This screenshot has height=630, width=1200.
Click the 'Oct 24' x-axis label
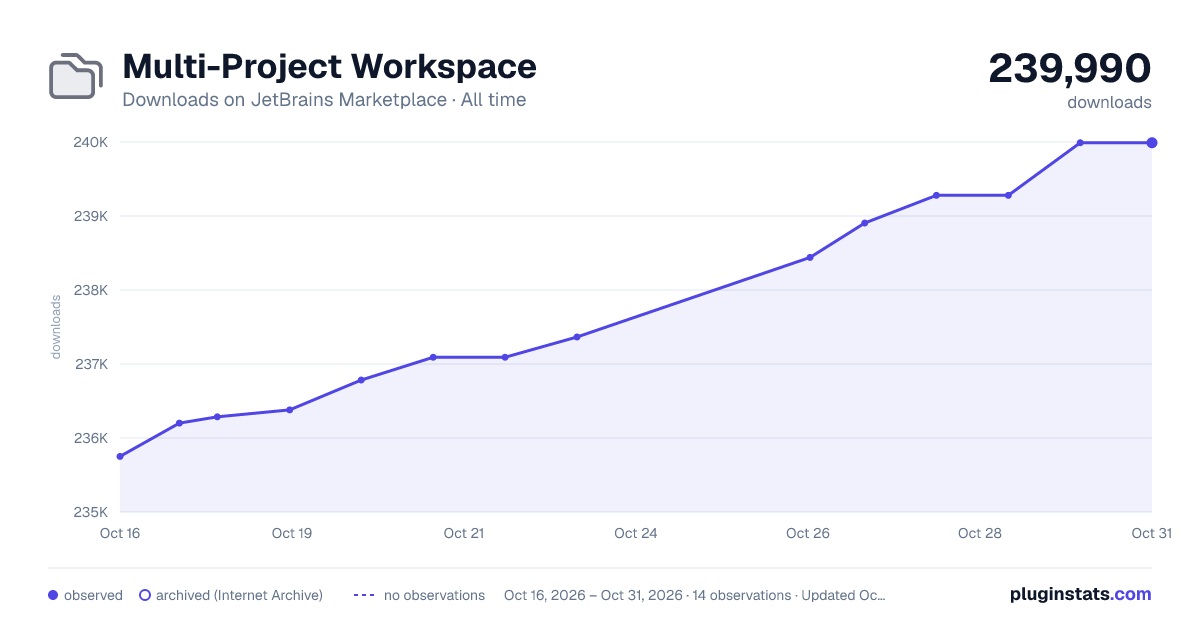pyautogui.click(x=636, y=533)
